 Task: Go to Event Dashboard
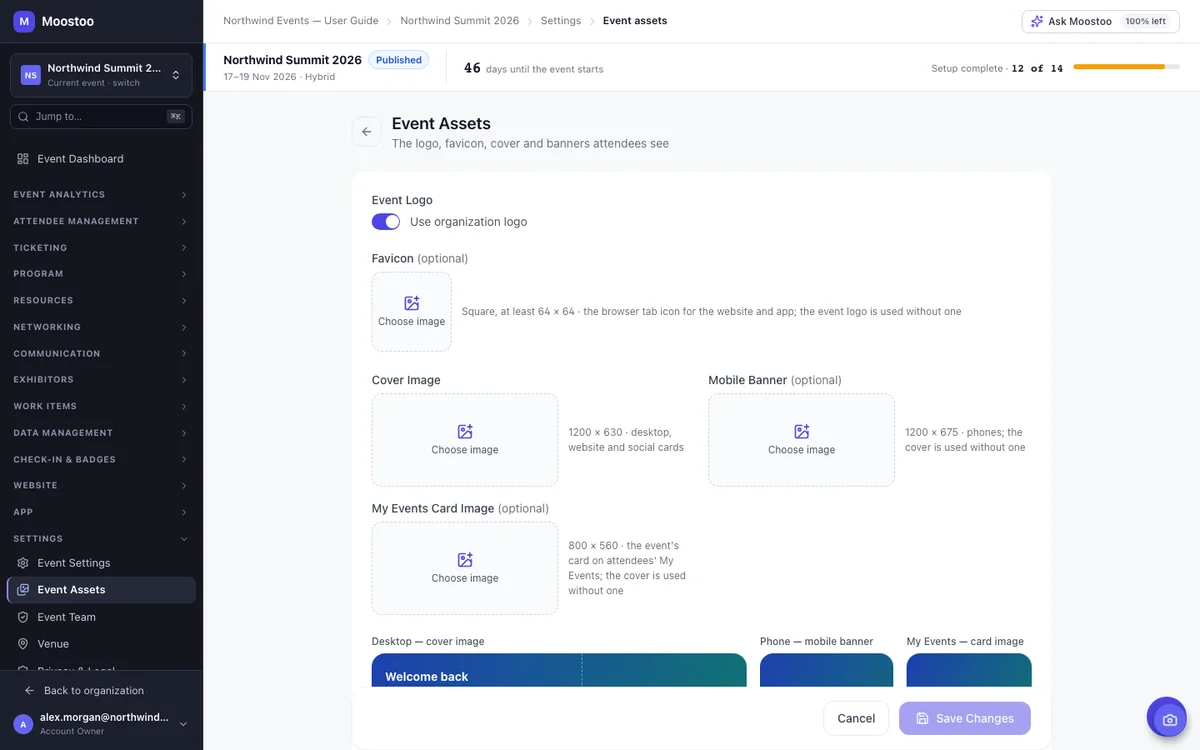pos(101,159)
